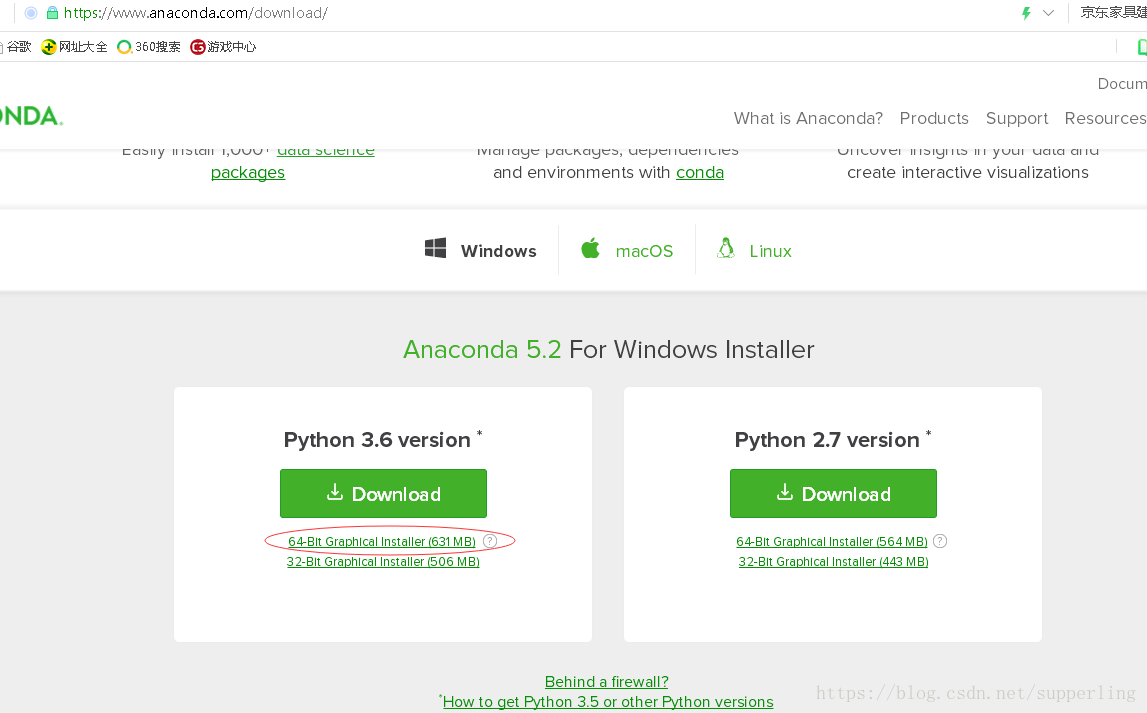Open the dropdown arrow beside lightning icon
1147x713 pixels.
pos(1048,13)
